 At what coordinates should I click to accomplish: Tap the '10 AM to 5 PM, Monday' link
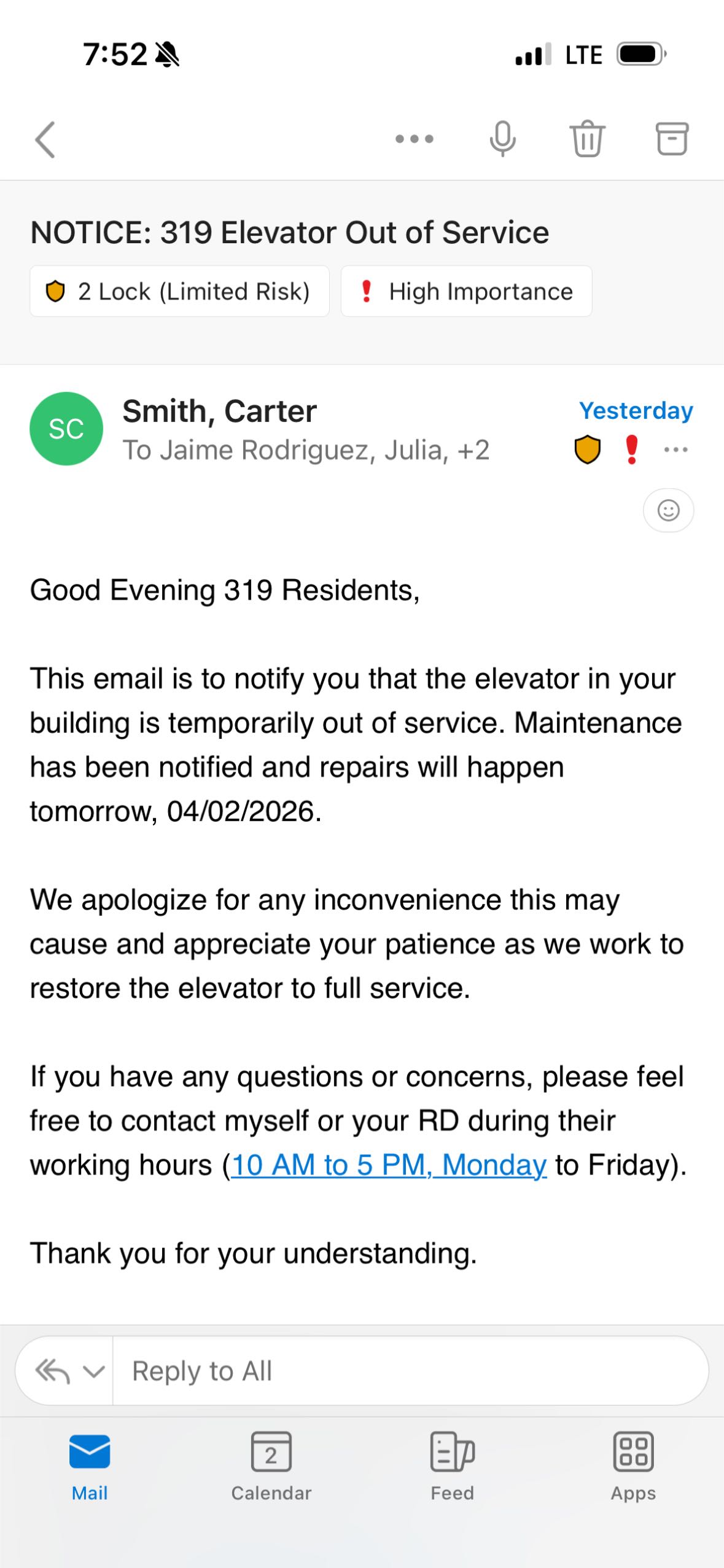[x=389, y=1165]
